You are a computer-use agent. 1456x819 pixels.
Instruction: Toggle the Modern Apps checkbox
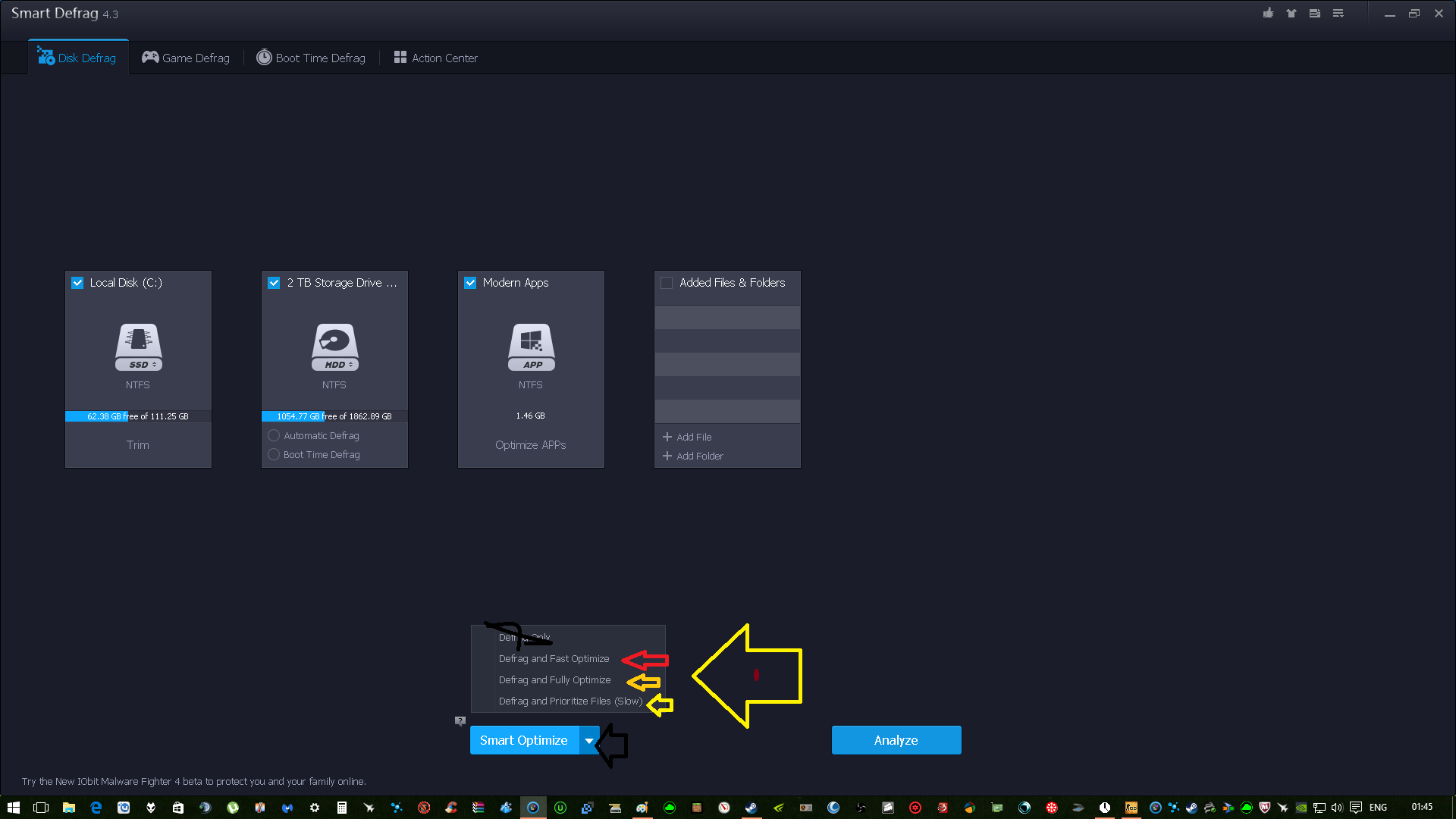[x=470, y=283]
